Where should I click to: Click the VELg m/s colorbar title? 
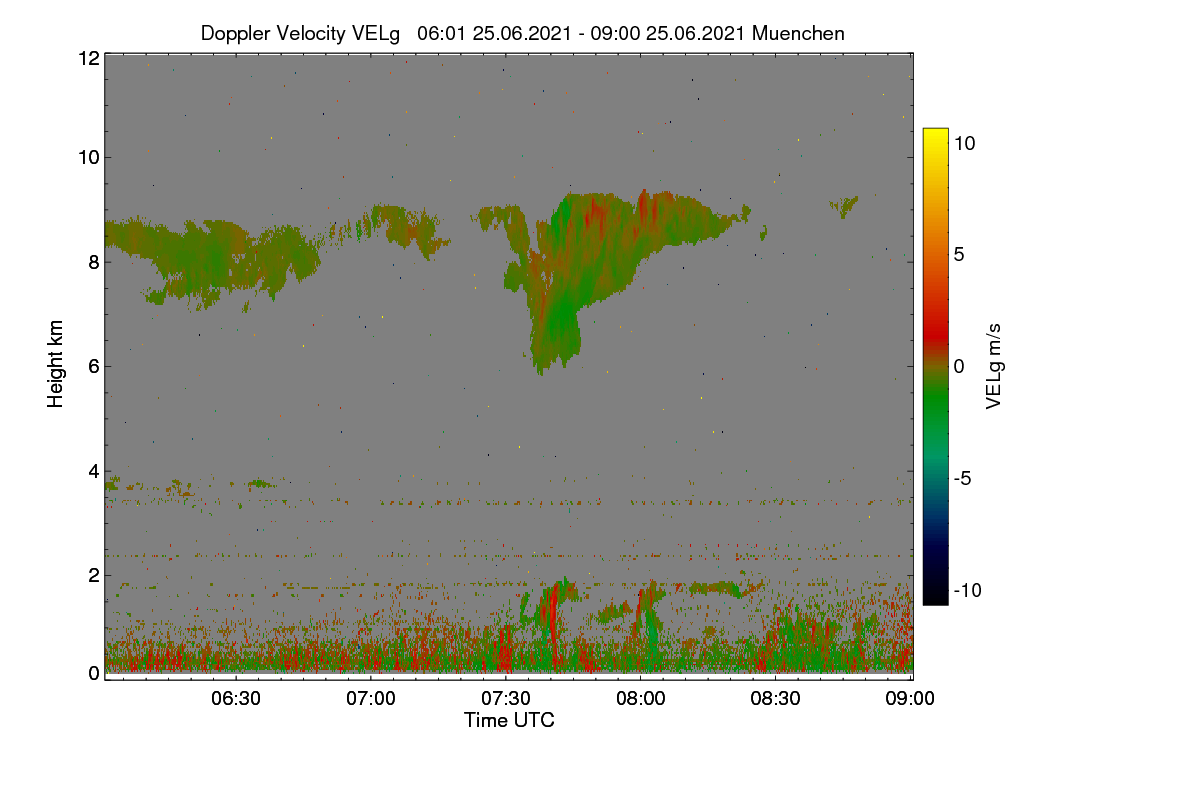(995, 366)
